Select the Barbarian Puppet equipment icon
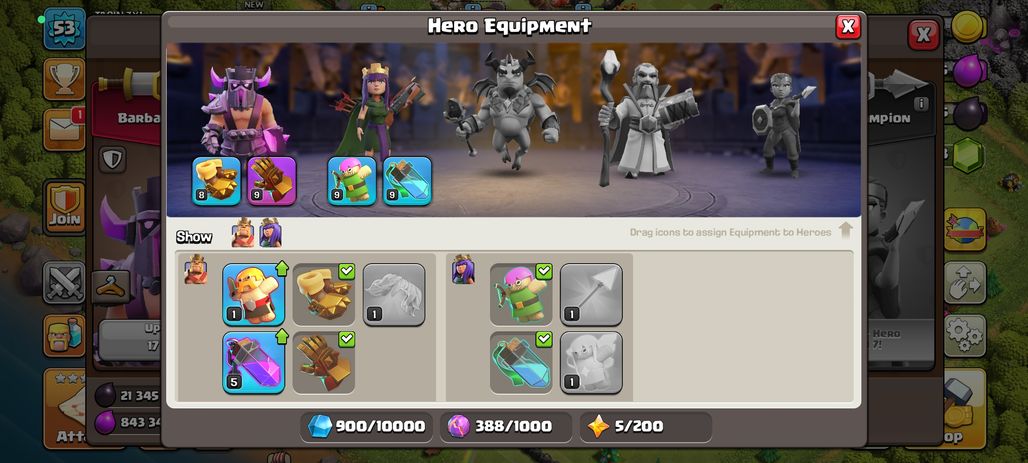This screenshot has width=1028, height=463. (254, 294)
